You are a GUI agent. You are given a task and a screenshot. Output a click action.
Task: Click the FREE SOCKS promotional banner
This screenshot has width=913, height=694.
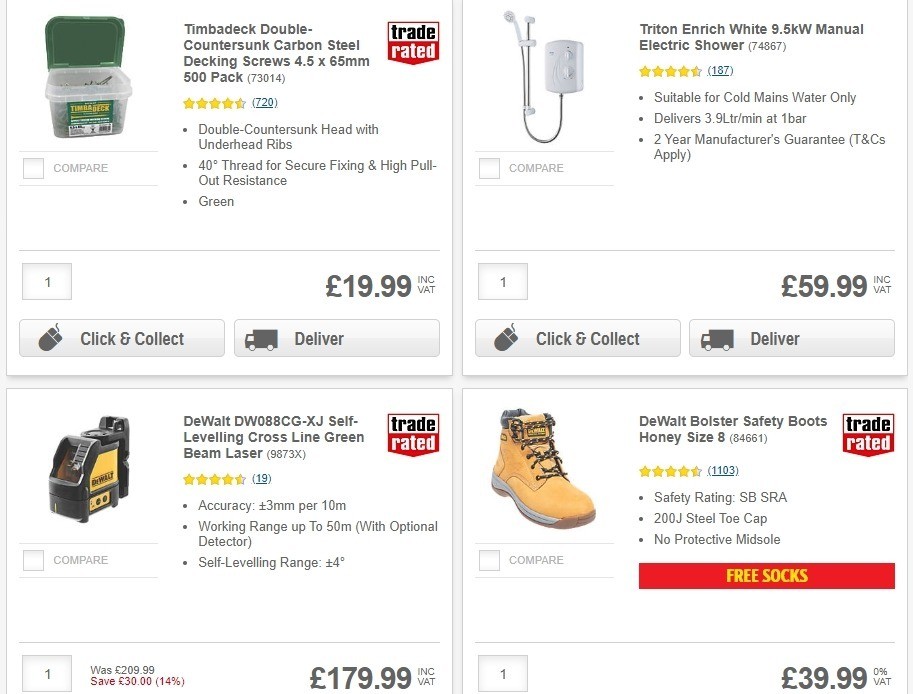click(x=767, y=575)
